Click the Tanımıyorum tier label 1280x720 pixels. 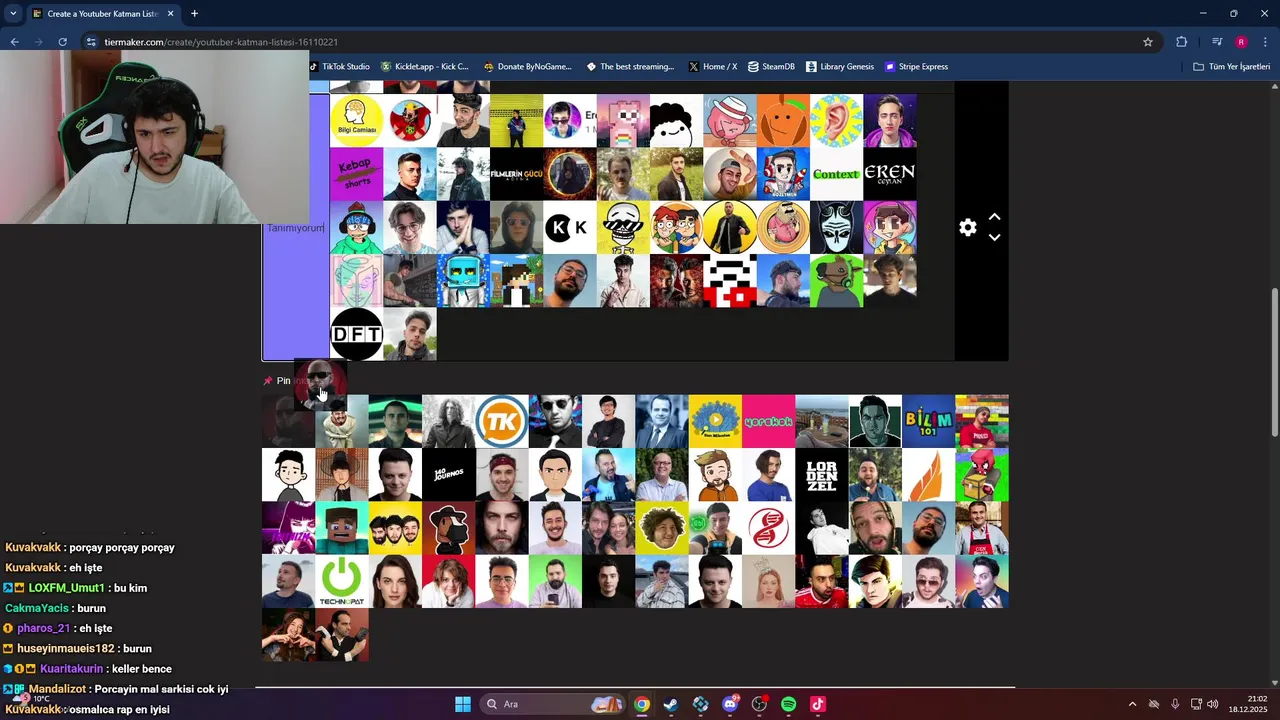point(296,227)
